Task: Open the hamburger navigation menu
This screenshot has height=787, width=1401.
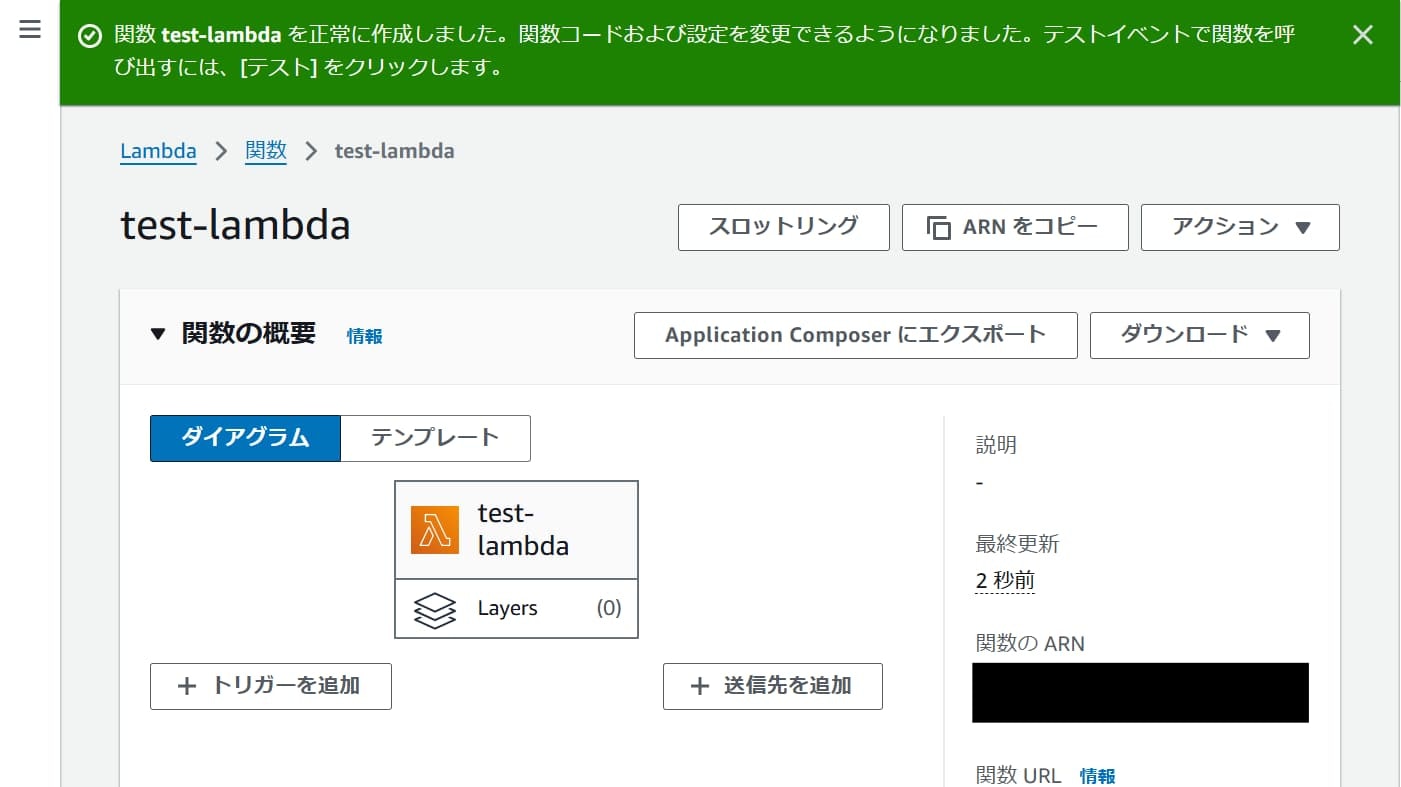Action: point(30,30)
